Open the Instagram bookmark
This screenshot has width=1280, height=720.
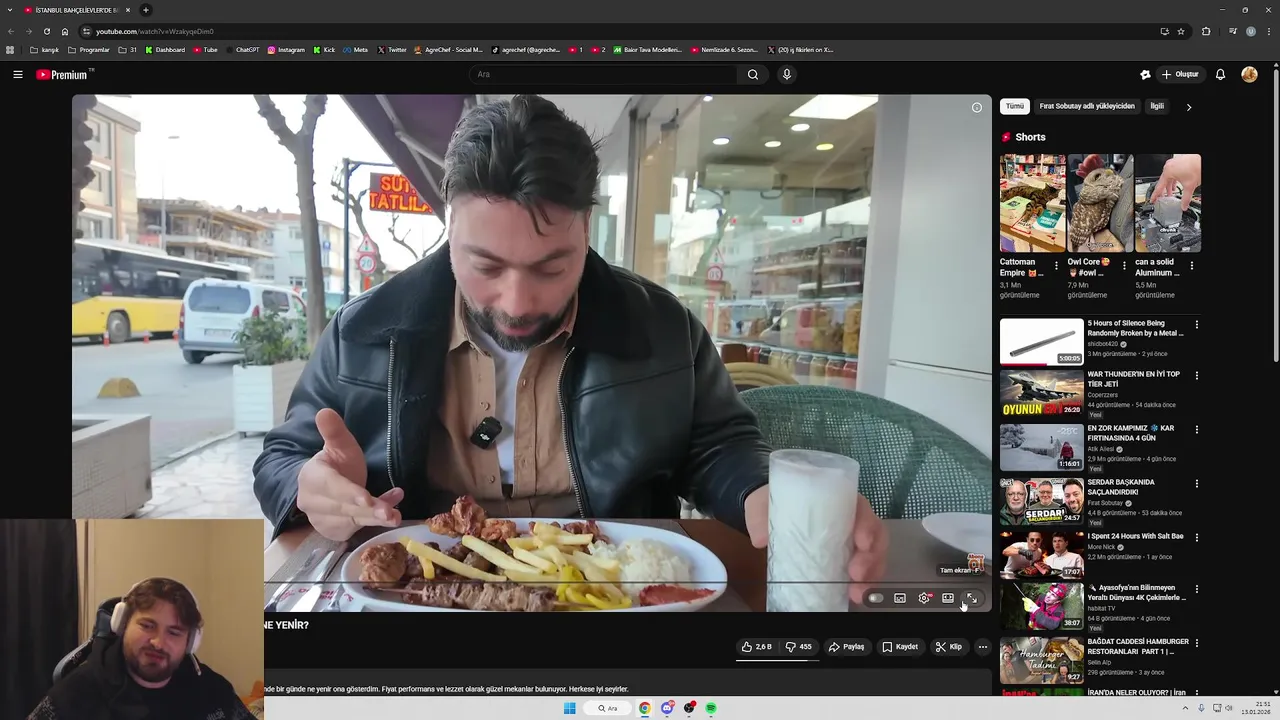click(x=286, y=50)
